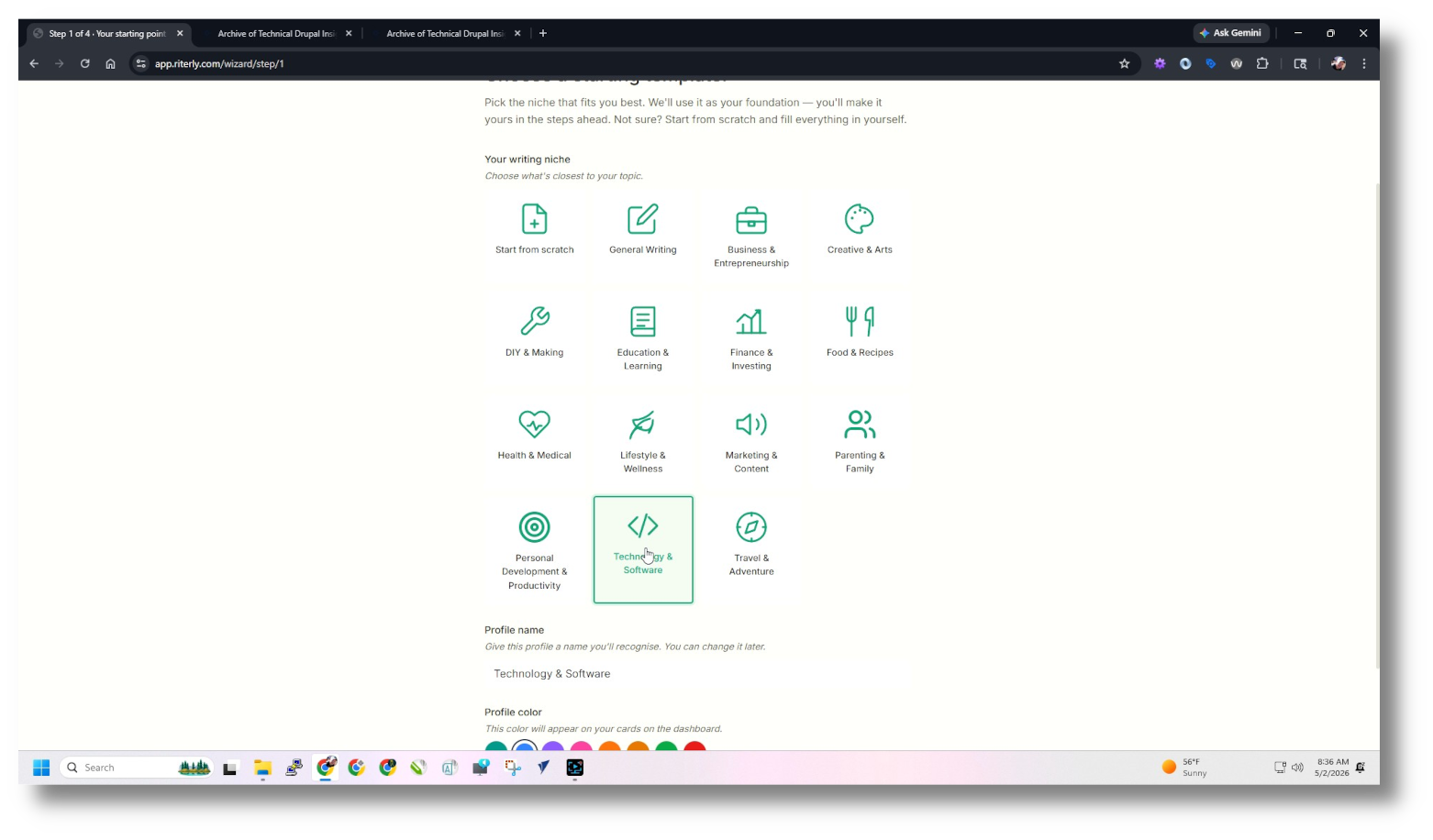Open the browser side panel search icon
Image resolution: width=1433 pixels, height=840 pixels.
1300,64
